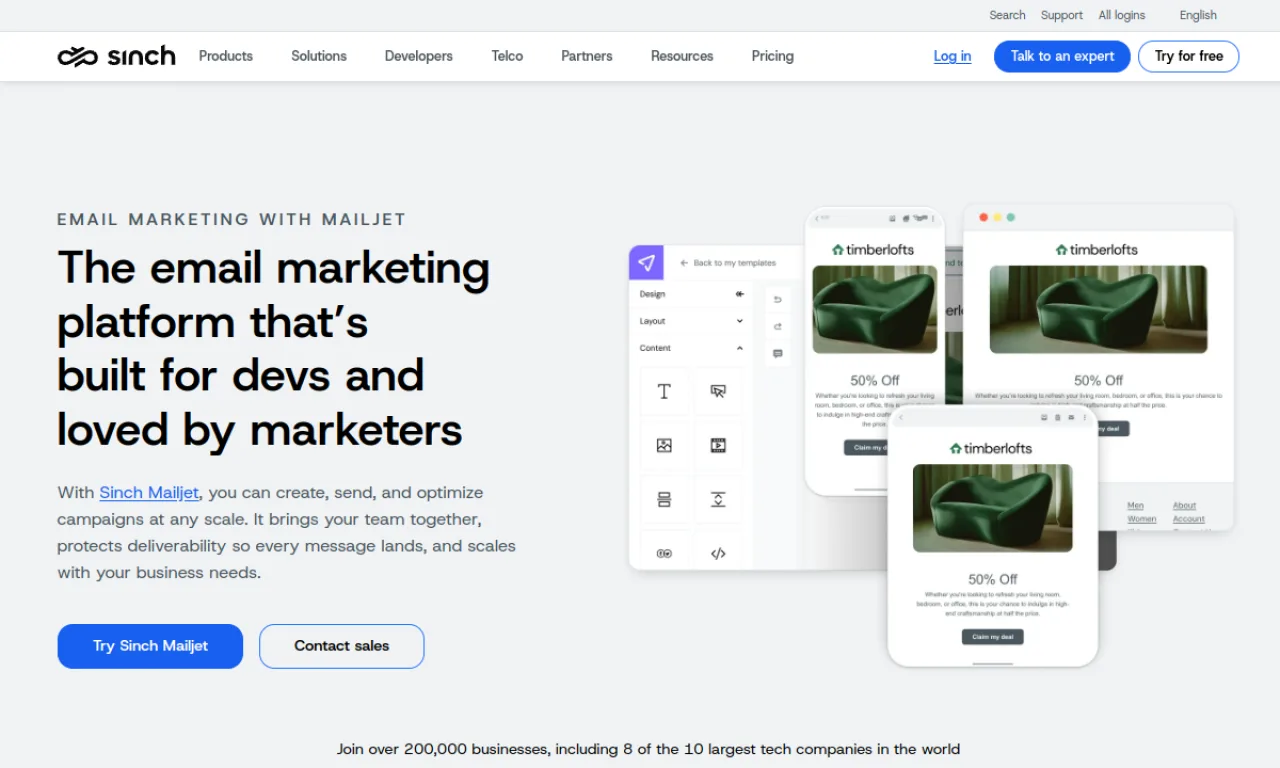
Task: Click the Sinch logo
Action: (x=116, y=56)
